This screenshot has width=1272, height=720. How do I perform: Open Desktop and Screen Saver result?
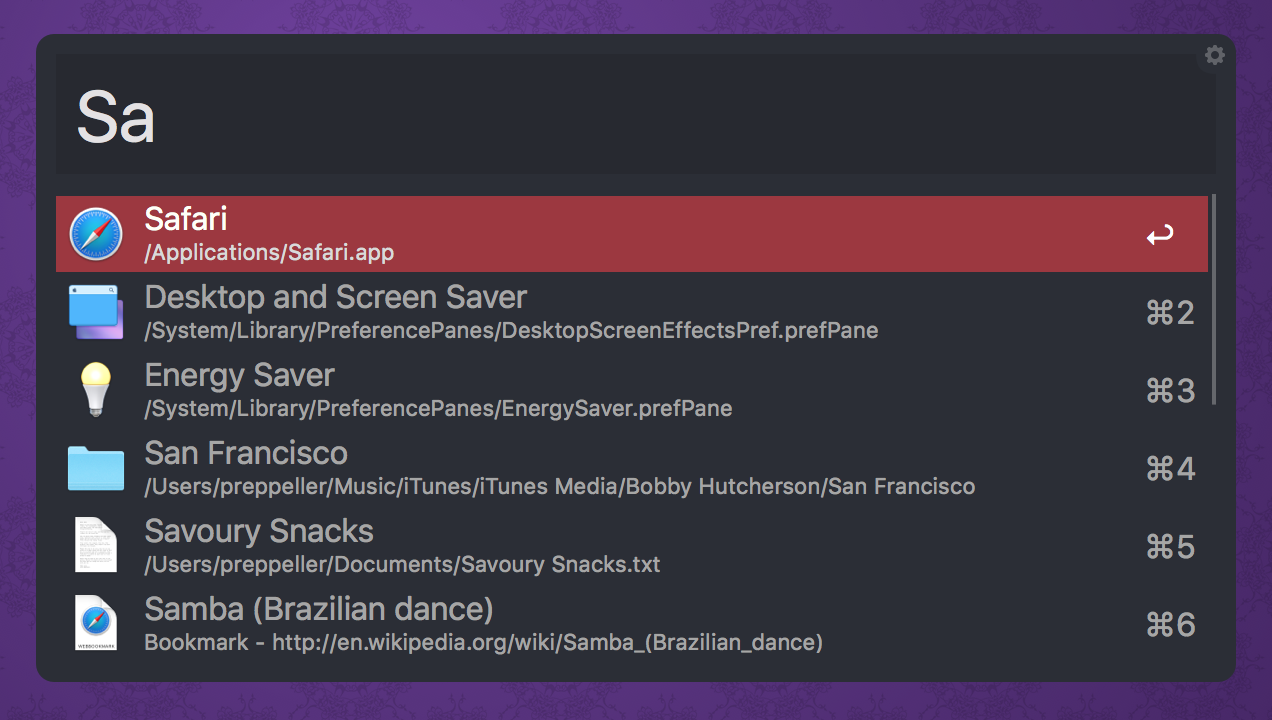[335, 298]
